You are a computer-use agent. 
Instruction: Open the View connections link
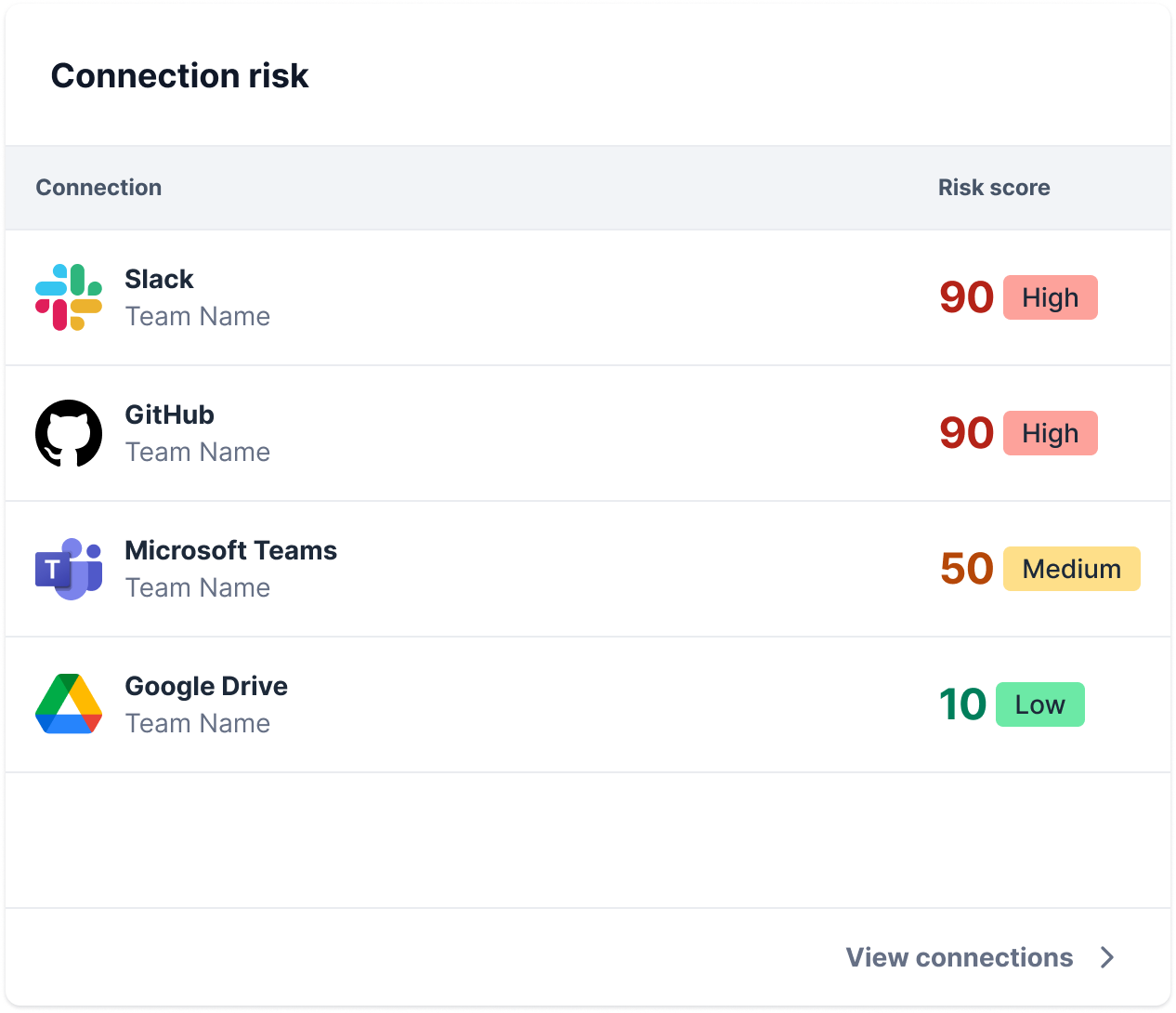coord(960,957)
